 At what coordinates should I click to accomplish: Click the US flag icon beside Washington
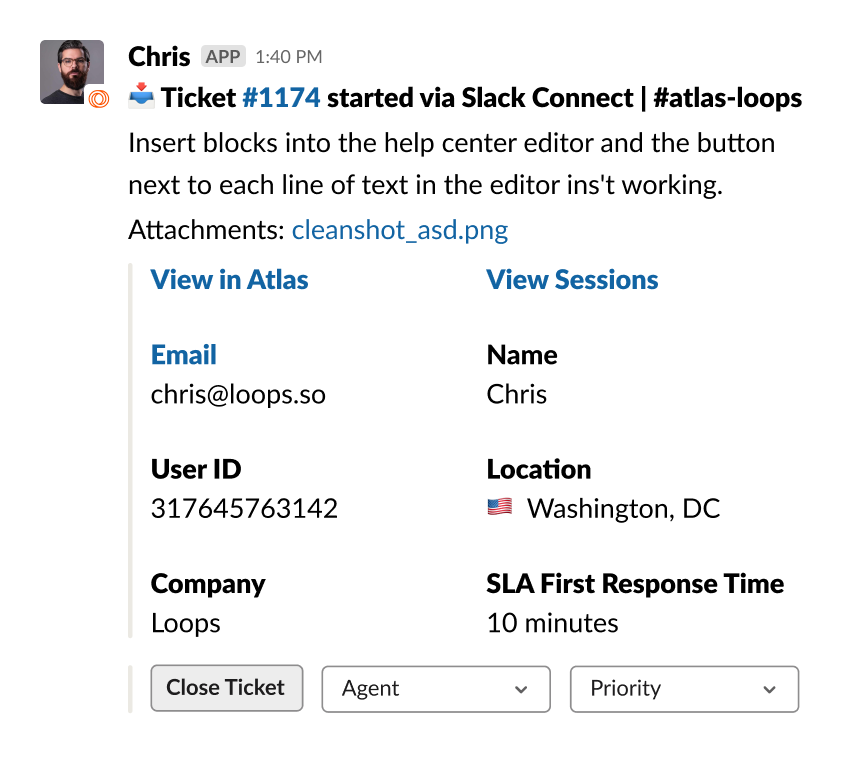point(499,508)
